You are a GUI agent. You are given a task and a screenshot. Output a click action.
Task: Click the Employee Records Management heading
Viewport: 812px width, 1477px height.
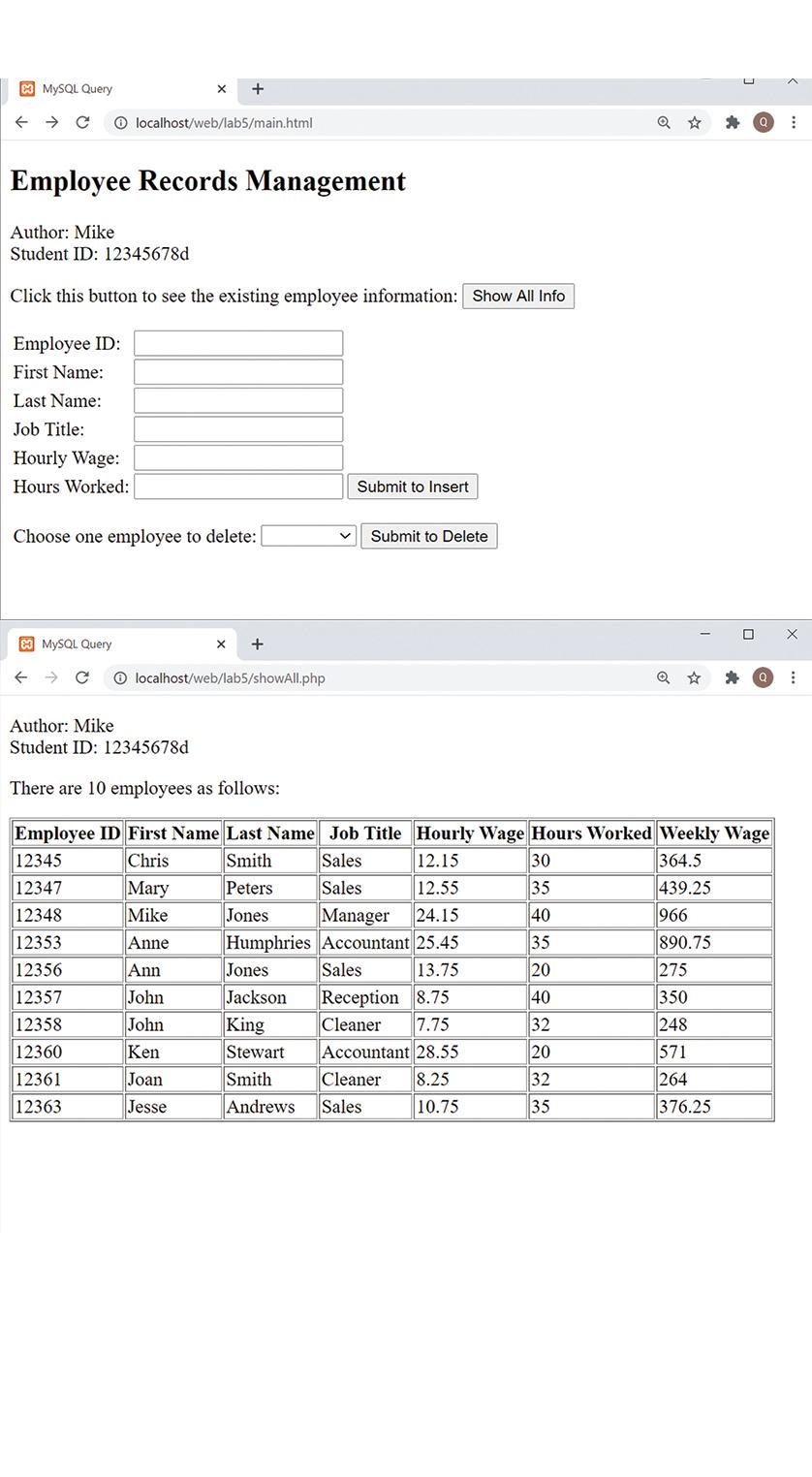click(x=208, y=181)
